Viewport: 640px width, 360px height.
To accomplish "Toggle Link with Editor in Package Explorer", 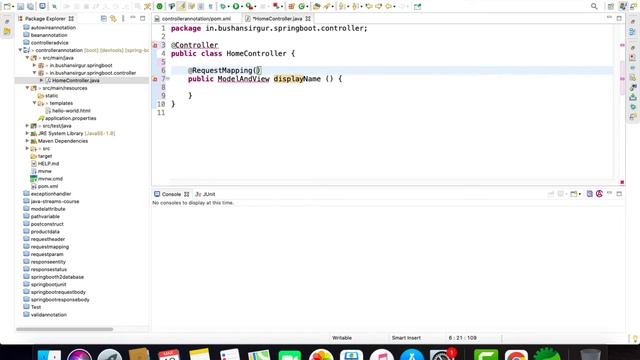I will (x=113, y=18).
